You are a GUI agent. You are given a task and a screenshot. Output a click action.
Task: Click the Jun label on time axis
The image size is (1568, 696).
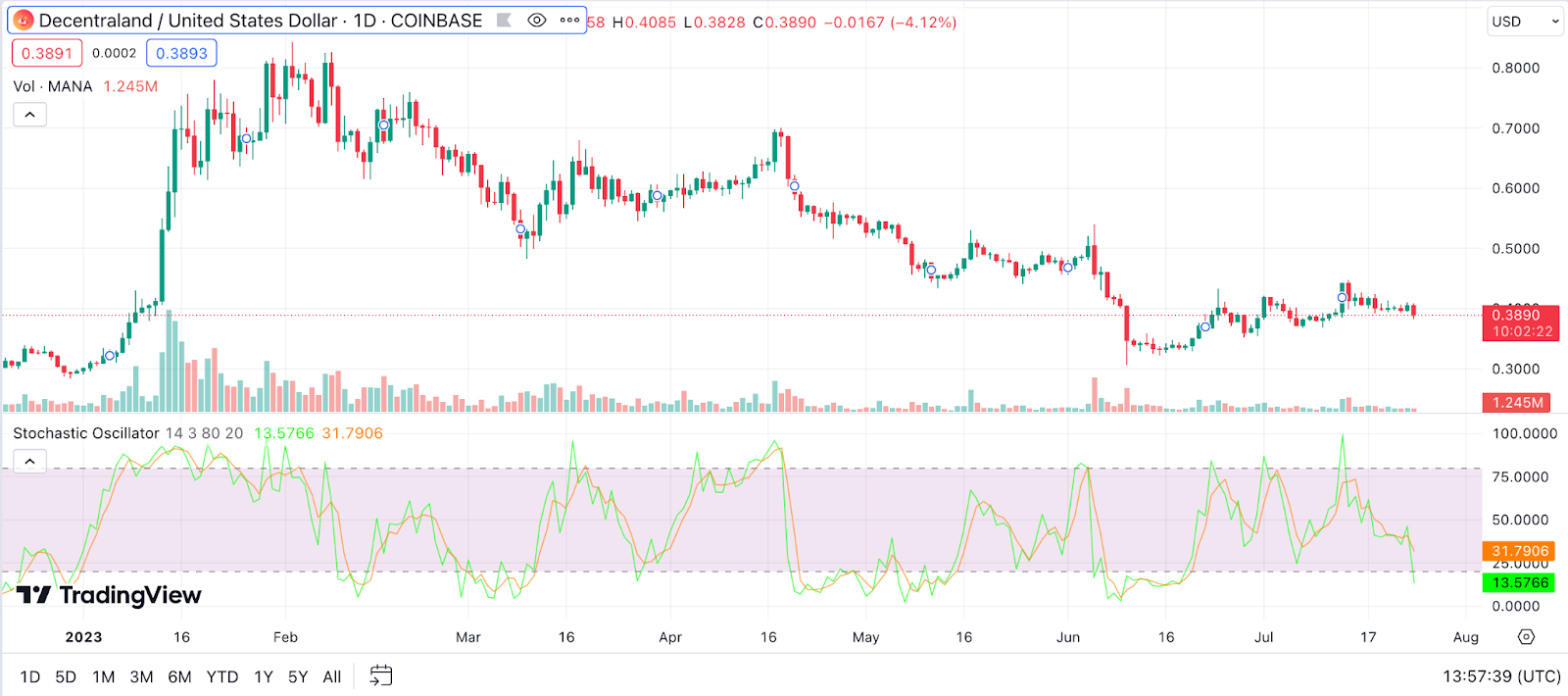(x=1068, y=637)
